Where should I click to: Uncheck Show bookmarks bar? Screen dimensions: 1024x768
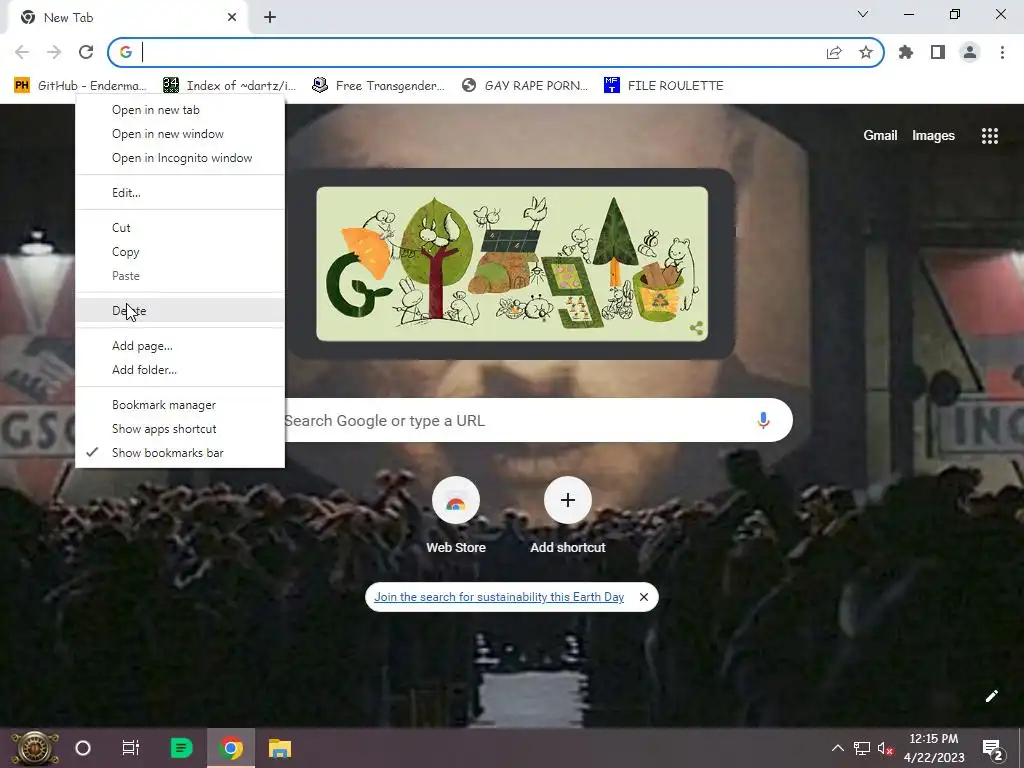[x=180, y=453]
